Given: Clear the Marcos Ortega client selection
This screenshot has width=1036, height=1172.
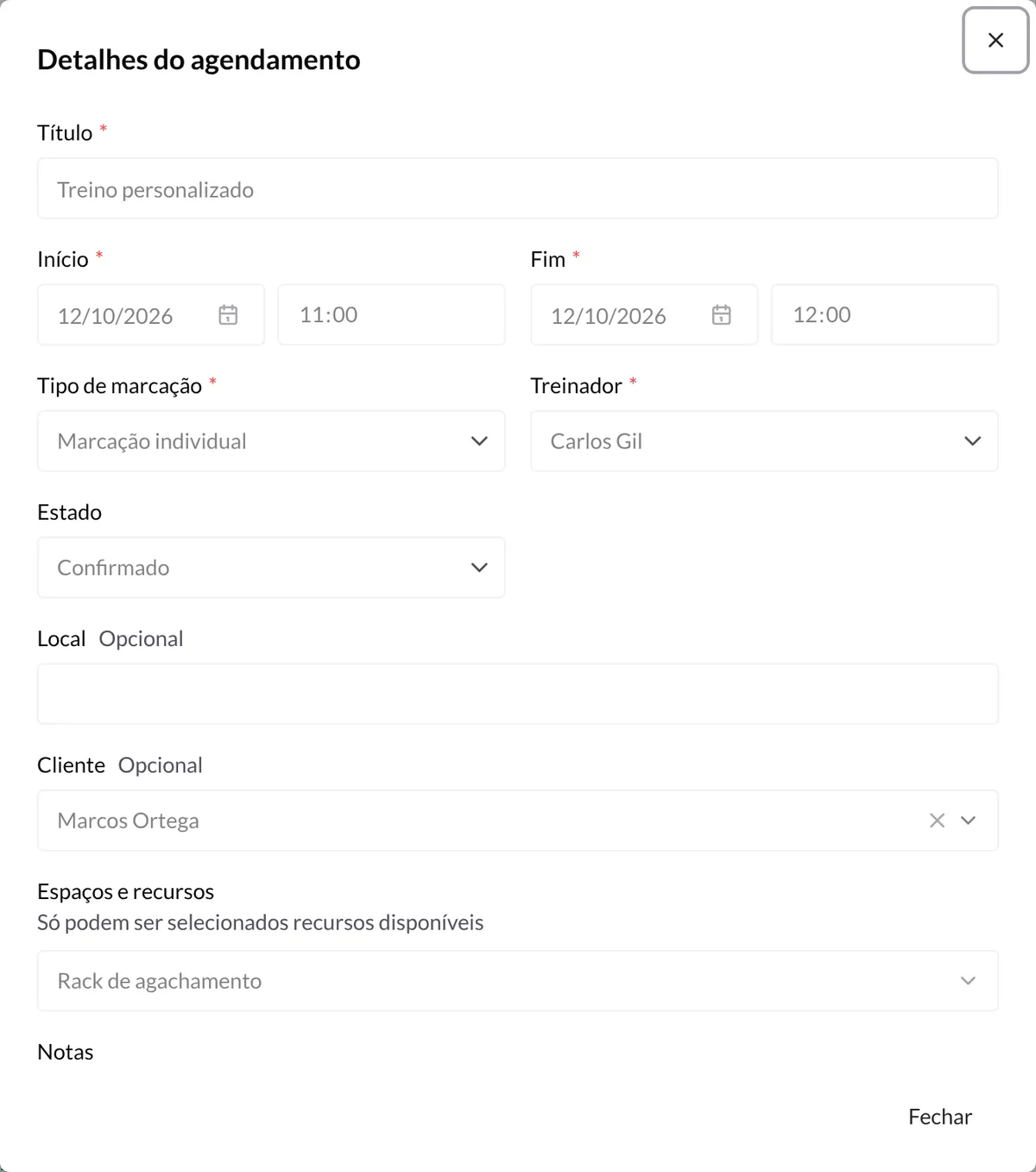Looking at the screenshot, I should pyautogui.click(x=937, y=820).
